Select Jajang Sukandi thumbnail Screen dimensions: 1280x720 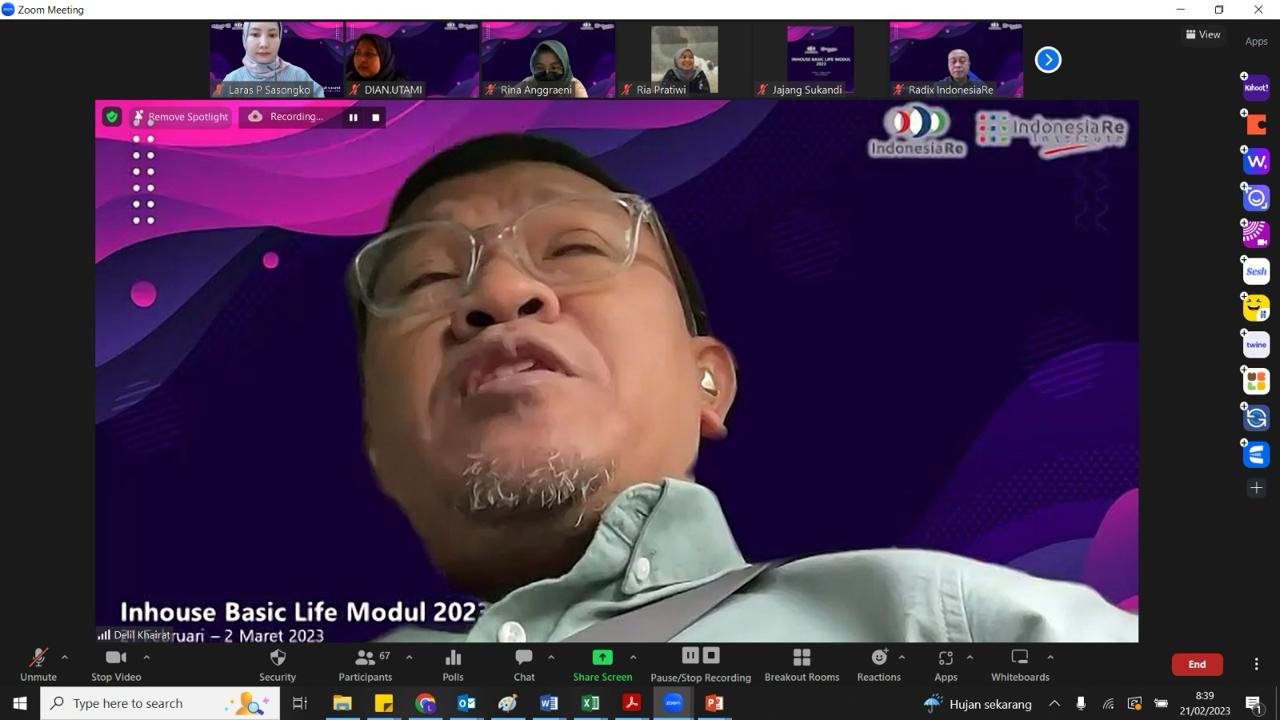[820, 60]
